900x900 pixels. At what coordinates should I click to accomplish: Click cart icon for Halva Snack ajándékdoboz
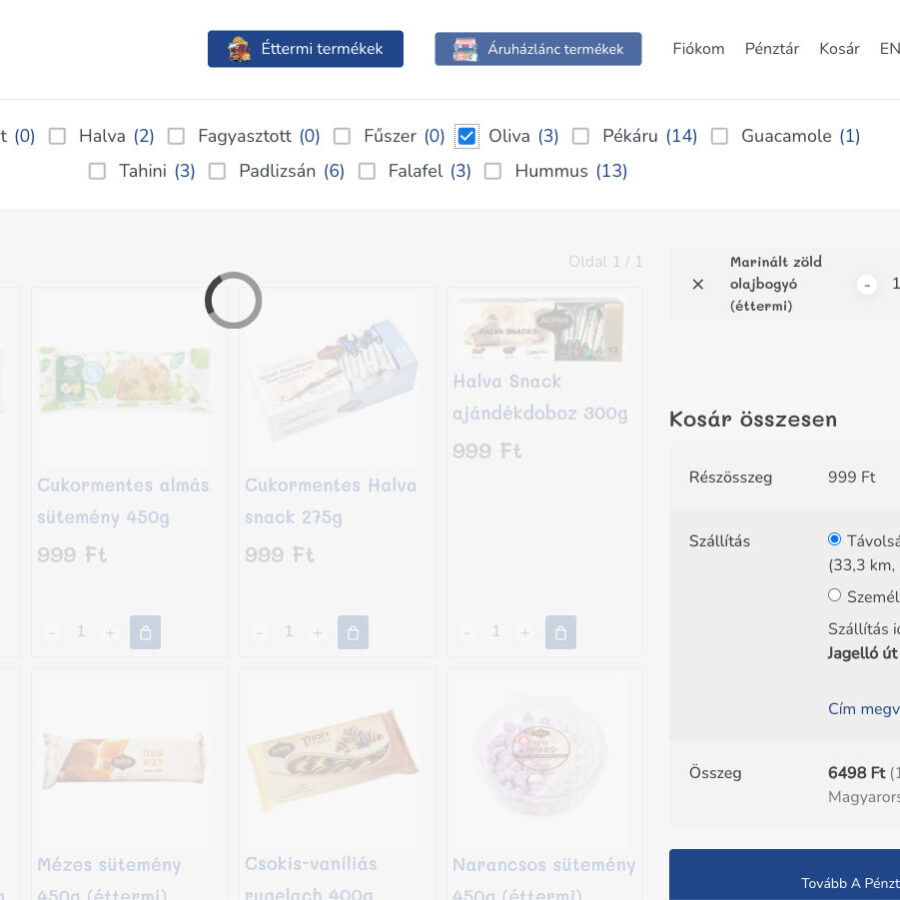pyautogui.click(x=560, y=632)
